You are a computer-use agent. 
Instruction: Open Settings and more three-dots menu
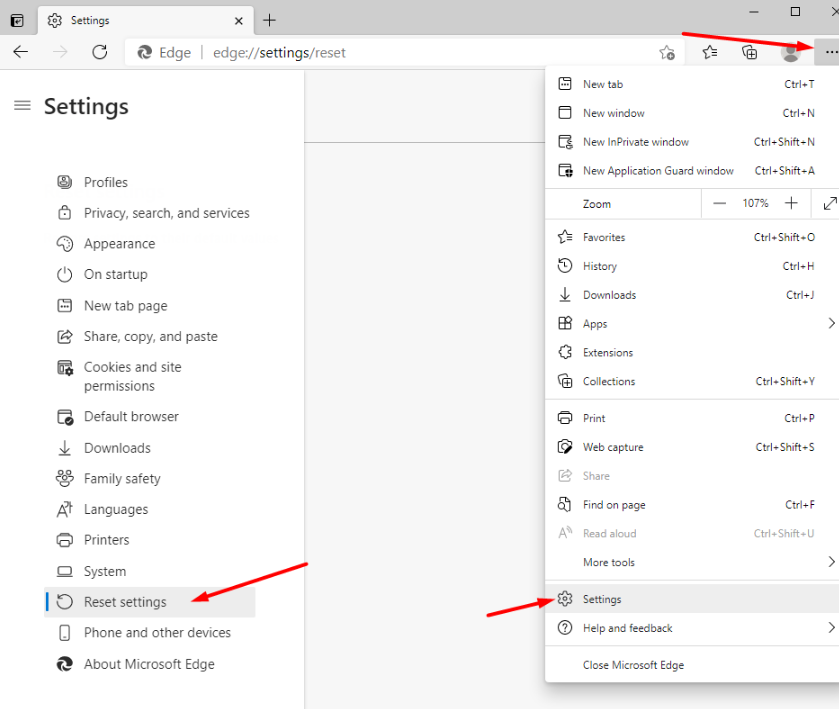point(827,52)
